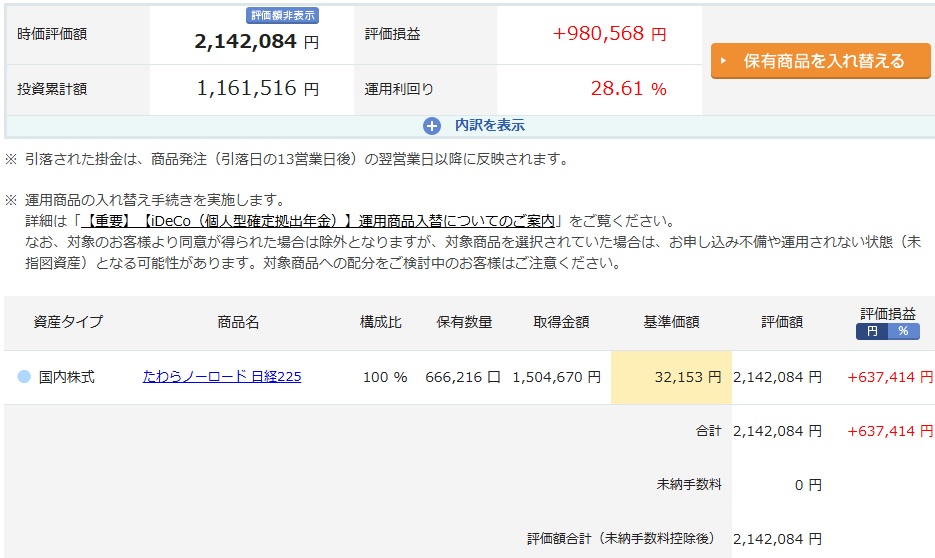Click the 基準価額 column header

(x=671, y=322)
